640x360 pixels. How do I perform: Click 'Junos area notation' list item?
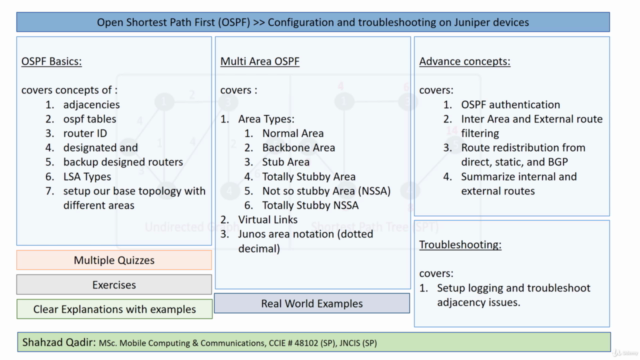(x=306, y=241)
